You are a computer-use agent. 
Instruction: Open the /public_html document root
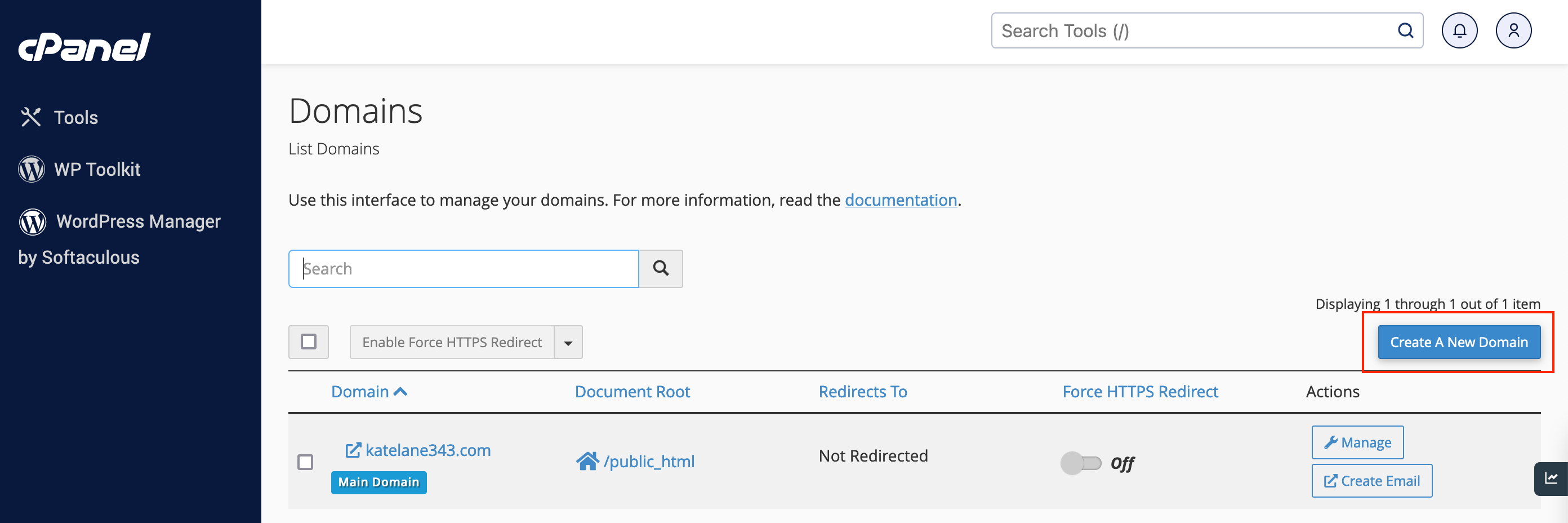pyautogui.click(x=648, y=462)
